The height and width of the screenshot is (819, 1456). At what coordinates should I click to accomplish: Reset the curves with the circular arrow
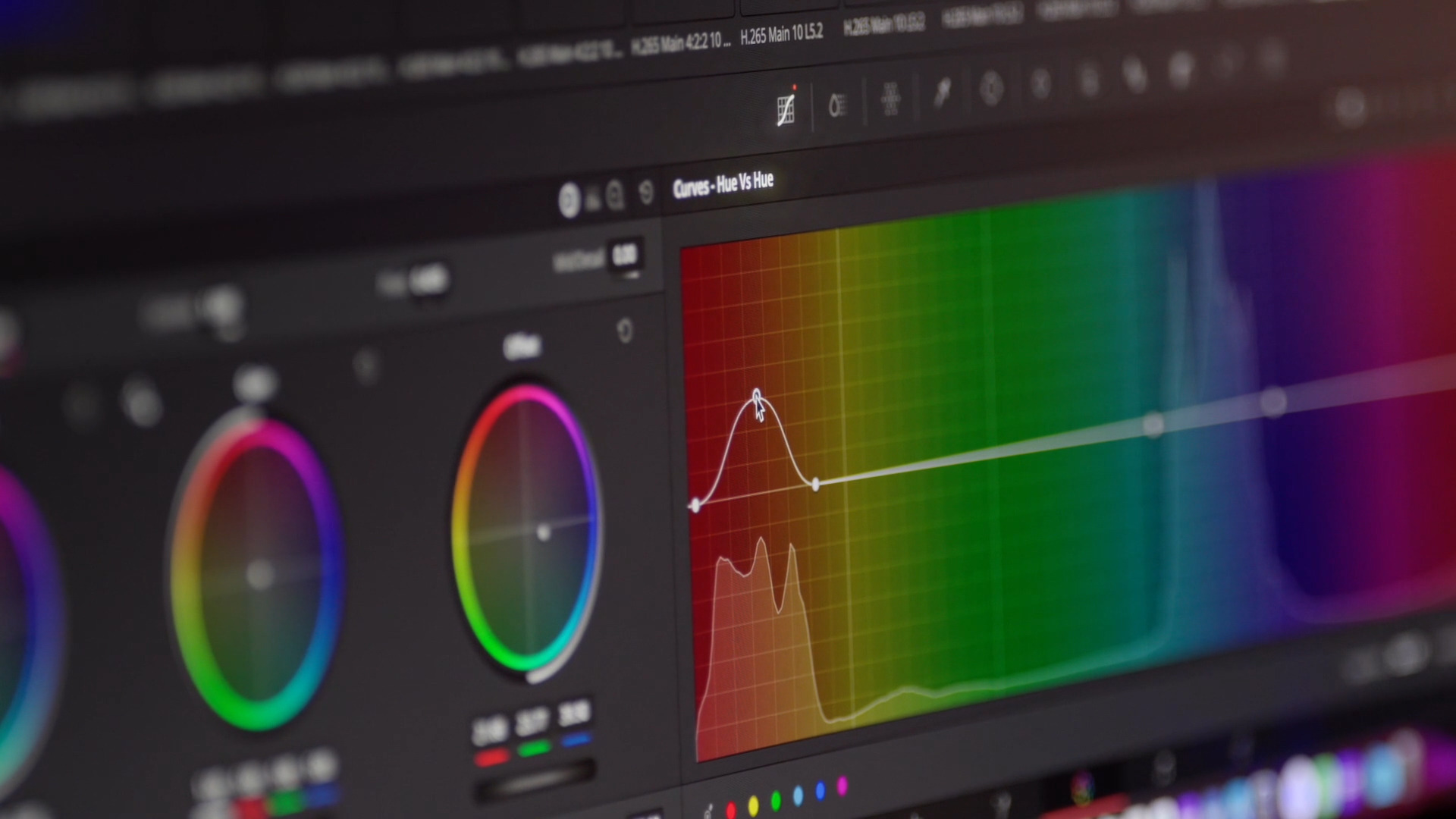[646, 192]
